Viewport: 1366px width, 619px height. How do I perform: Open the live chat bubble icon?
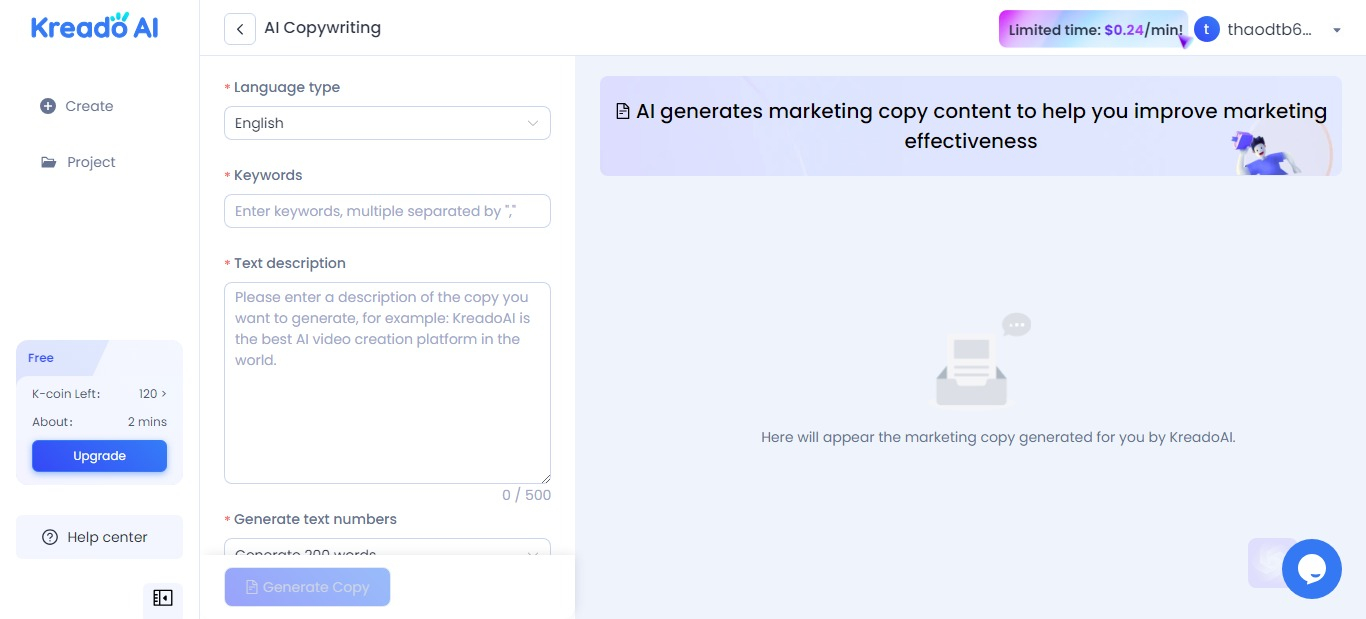point(1311,569)
